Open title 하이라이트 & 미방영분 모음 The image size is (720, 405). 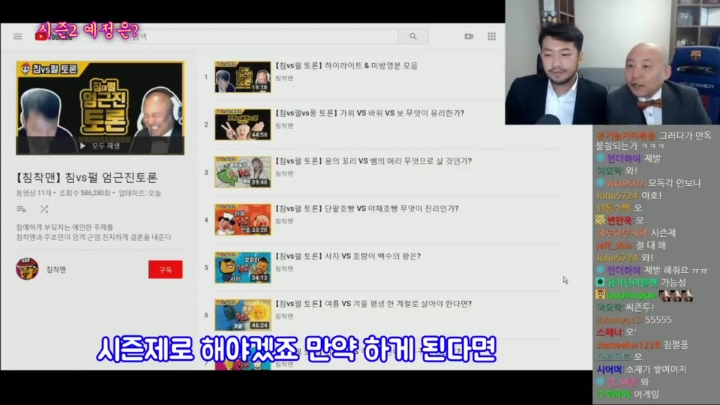pos(346,66)
